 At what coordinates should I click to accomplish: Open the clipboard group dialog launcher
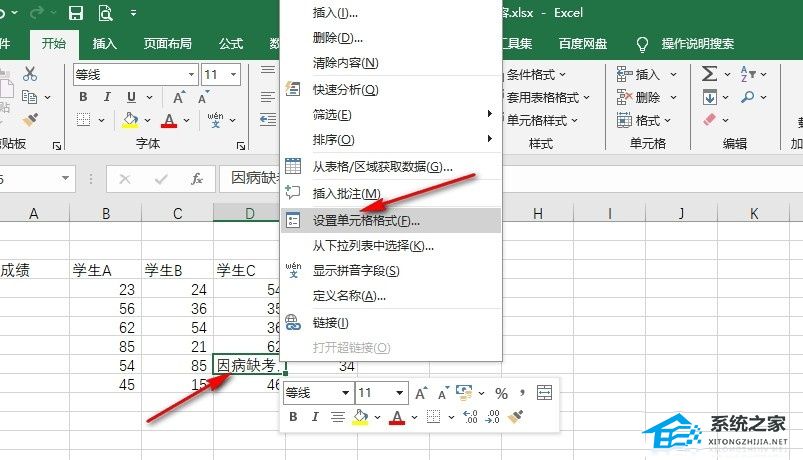pos(57,146)
